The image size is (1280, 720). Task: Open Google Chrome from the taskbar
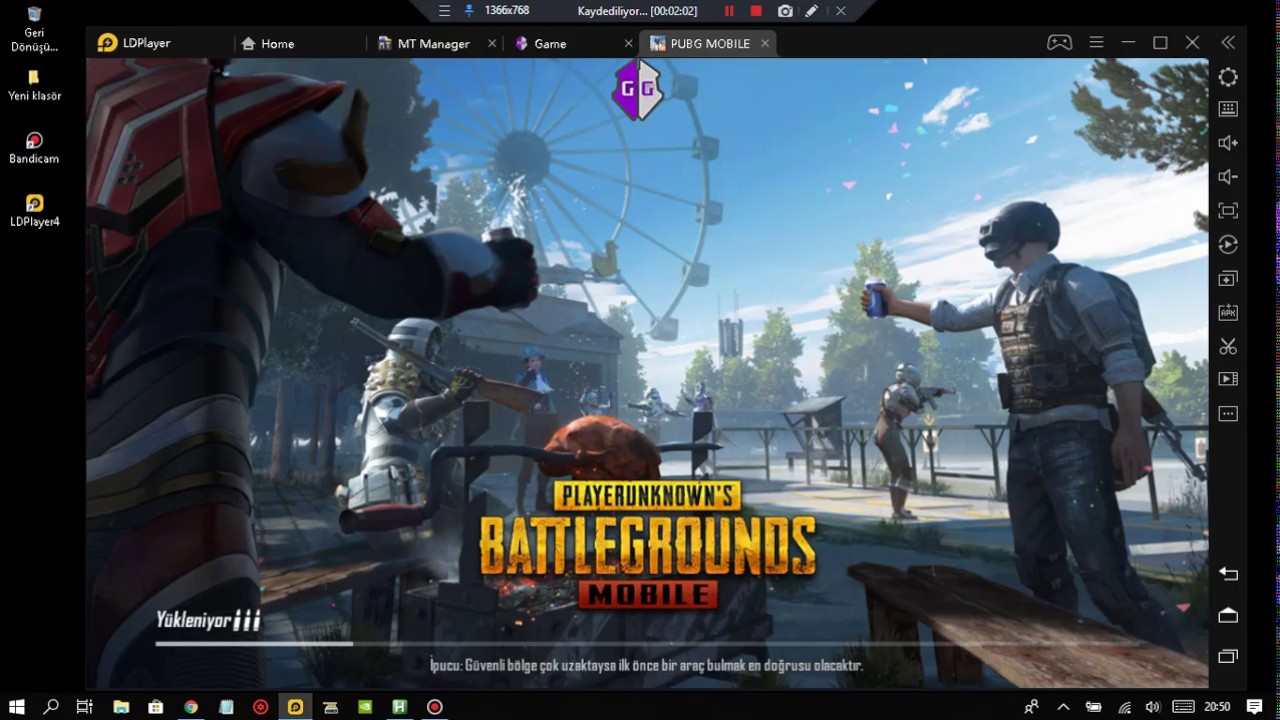[191, 707]
